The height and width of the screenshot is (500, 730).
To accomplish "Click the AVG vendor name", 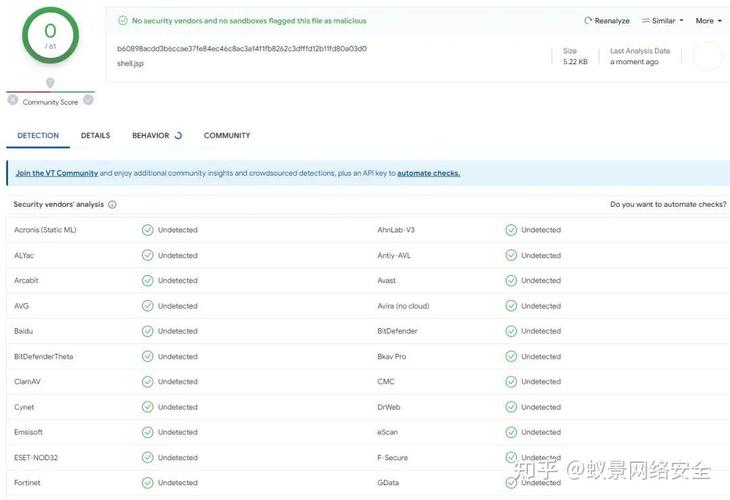I will tap(21, 306).
